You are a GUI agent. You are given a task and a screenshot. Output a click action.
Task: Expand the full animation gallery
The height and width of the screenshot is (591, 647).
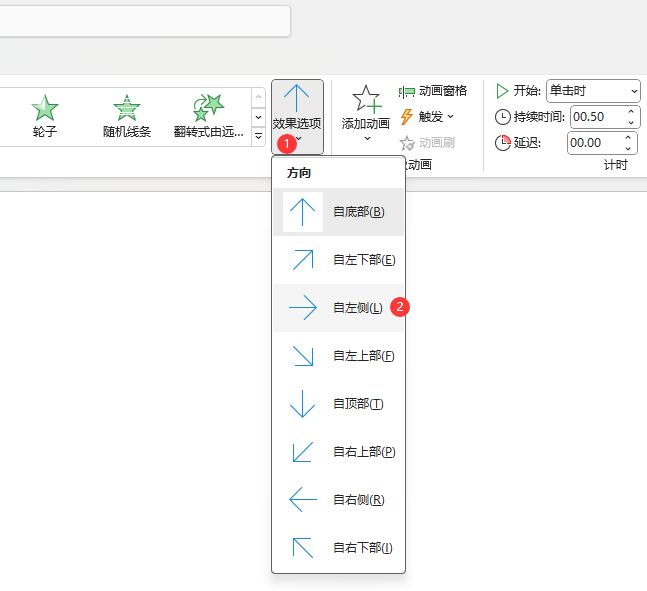click(x=258, y=136)
